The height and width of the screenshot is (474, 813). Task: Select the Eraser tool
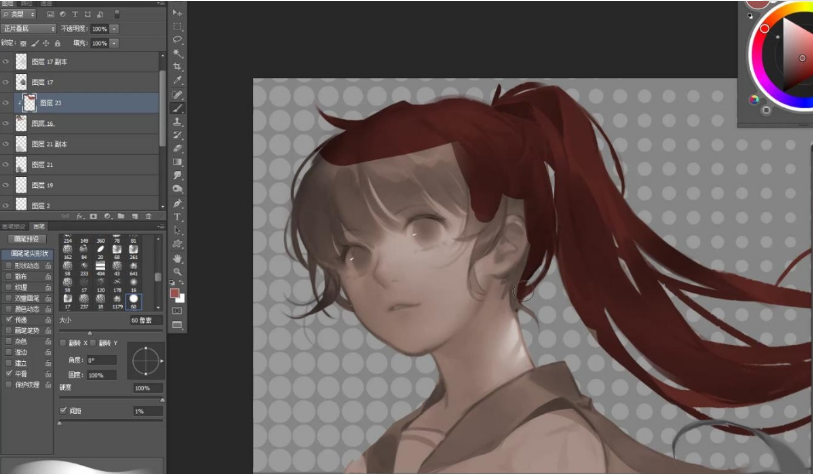click(177, 148)
